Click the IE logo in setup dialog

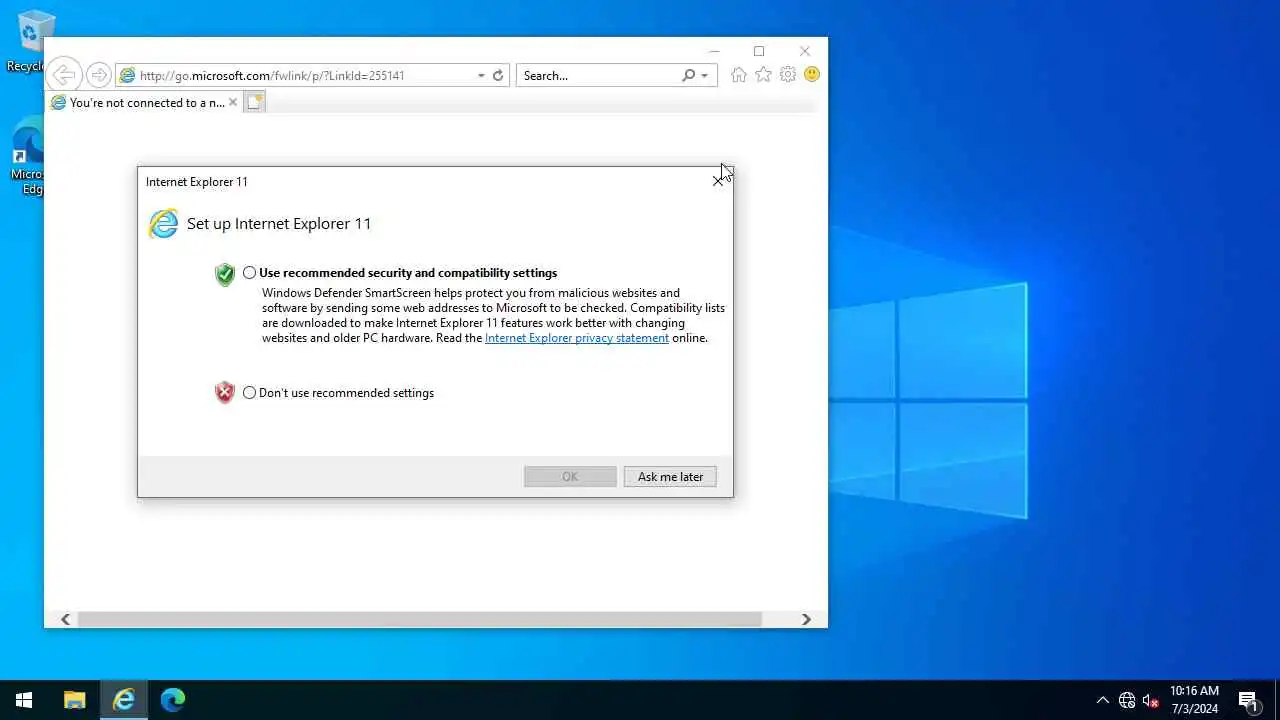coord(163,224)
